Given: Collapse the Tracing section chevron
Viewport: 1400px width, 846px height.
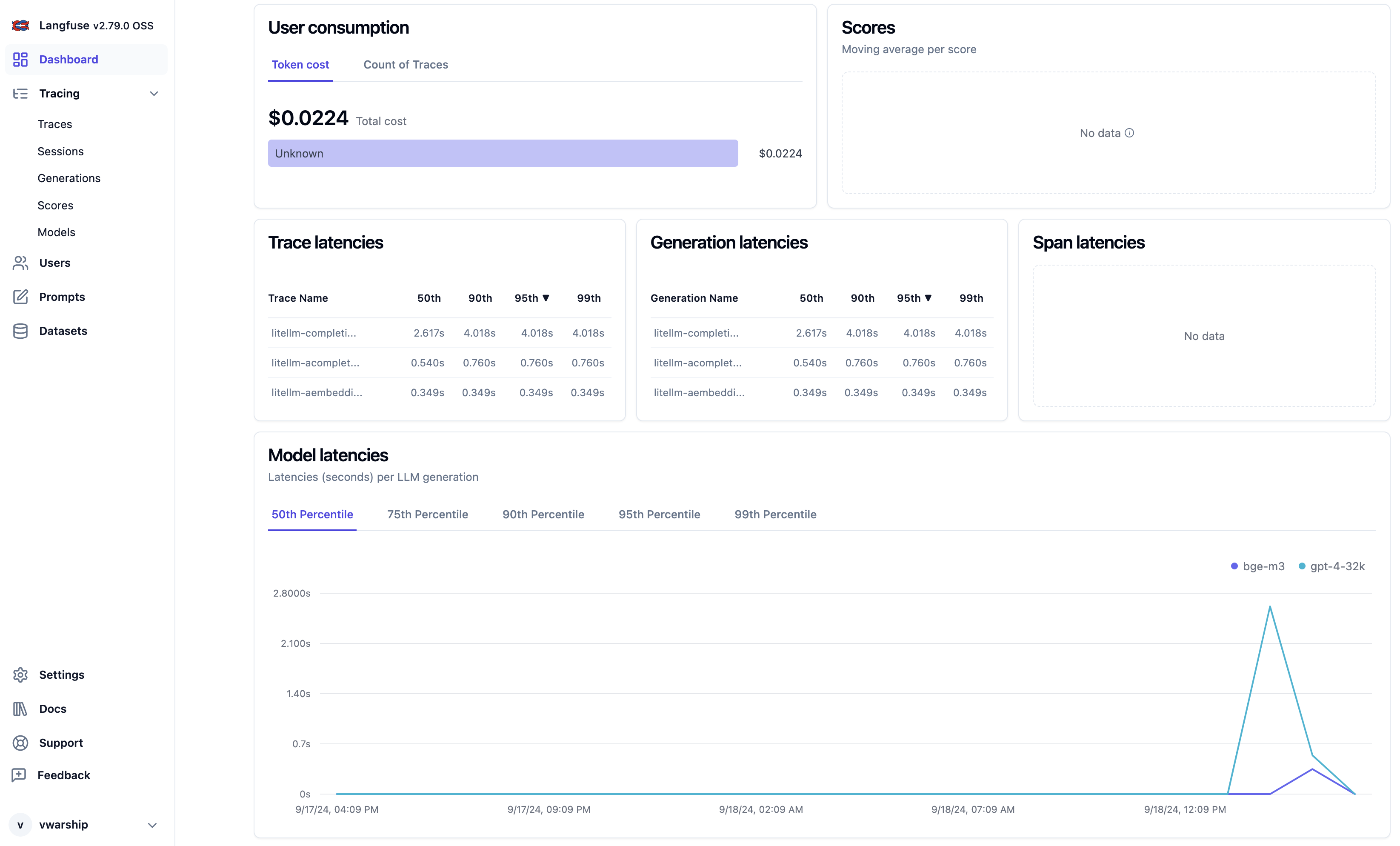Looking at the screenshot, I should tap(154, 94).
